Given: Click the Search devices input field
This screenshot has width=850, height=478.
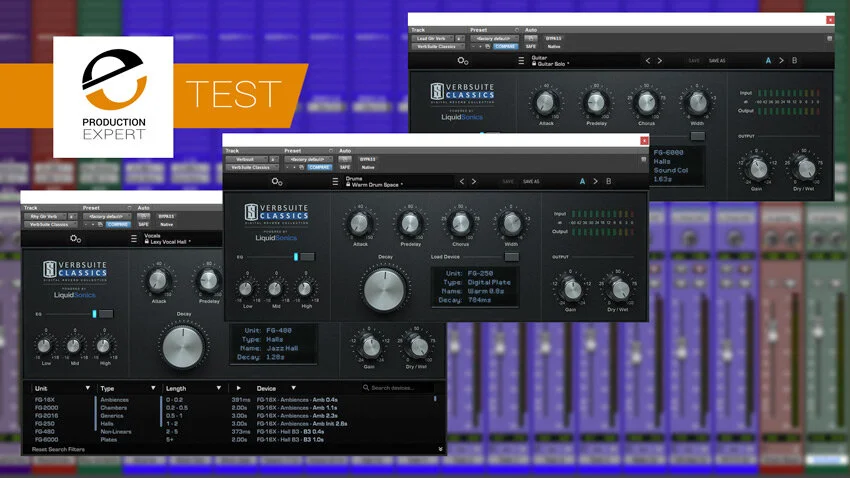Looking at the screenshot, I should (398, 387).
